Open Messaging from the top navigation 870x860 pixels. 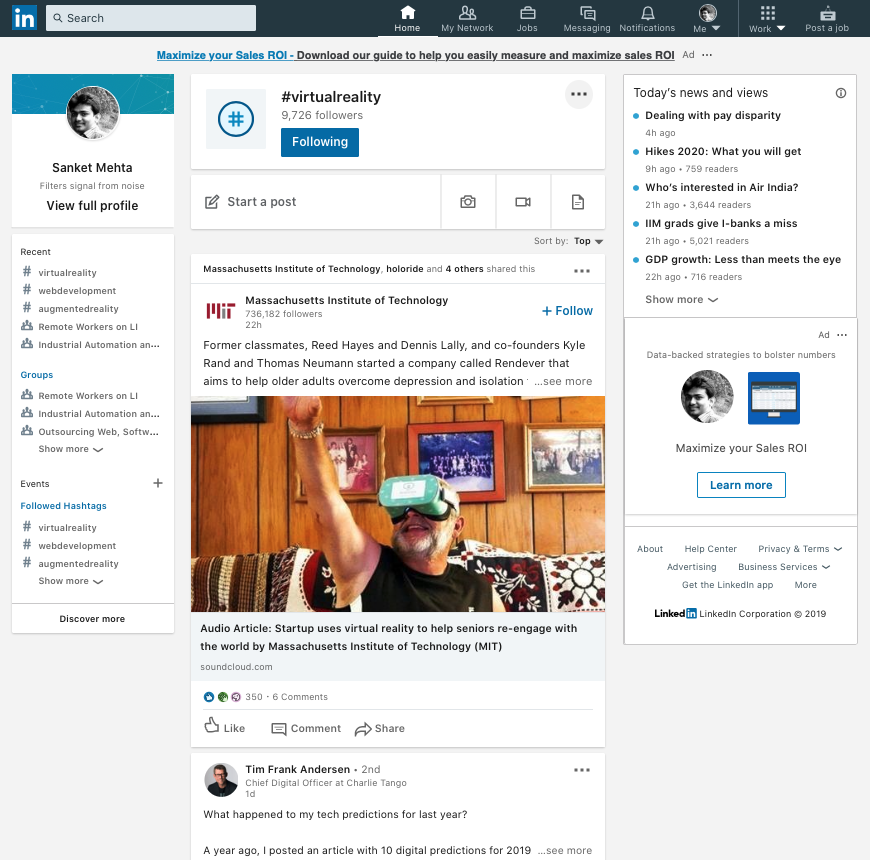[587, 18]
